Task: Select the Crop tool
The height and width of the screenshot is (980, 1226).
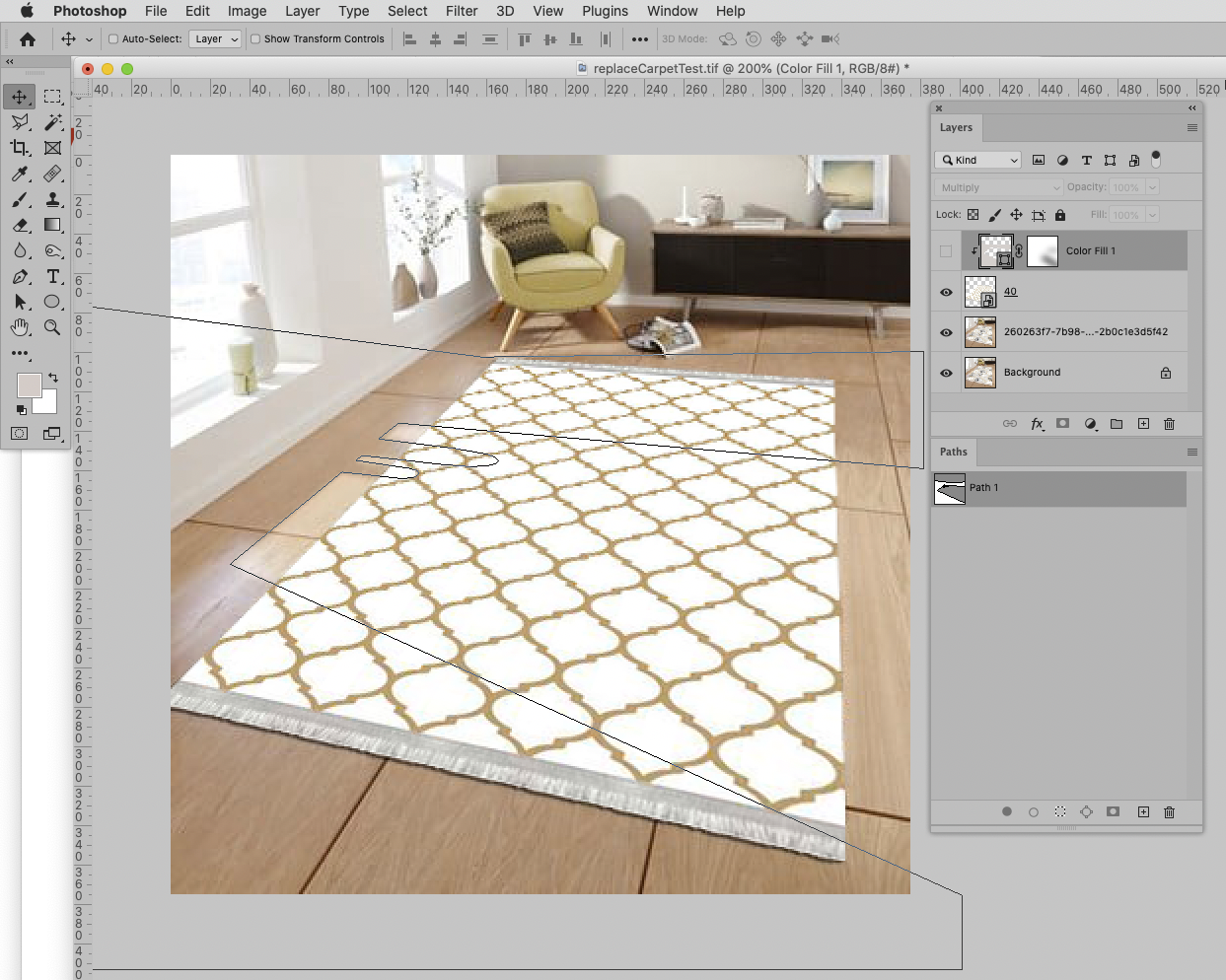Action: [20, 148]
